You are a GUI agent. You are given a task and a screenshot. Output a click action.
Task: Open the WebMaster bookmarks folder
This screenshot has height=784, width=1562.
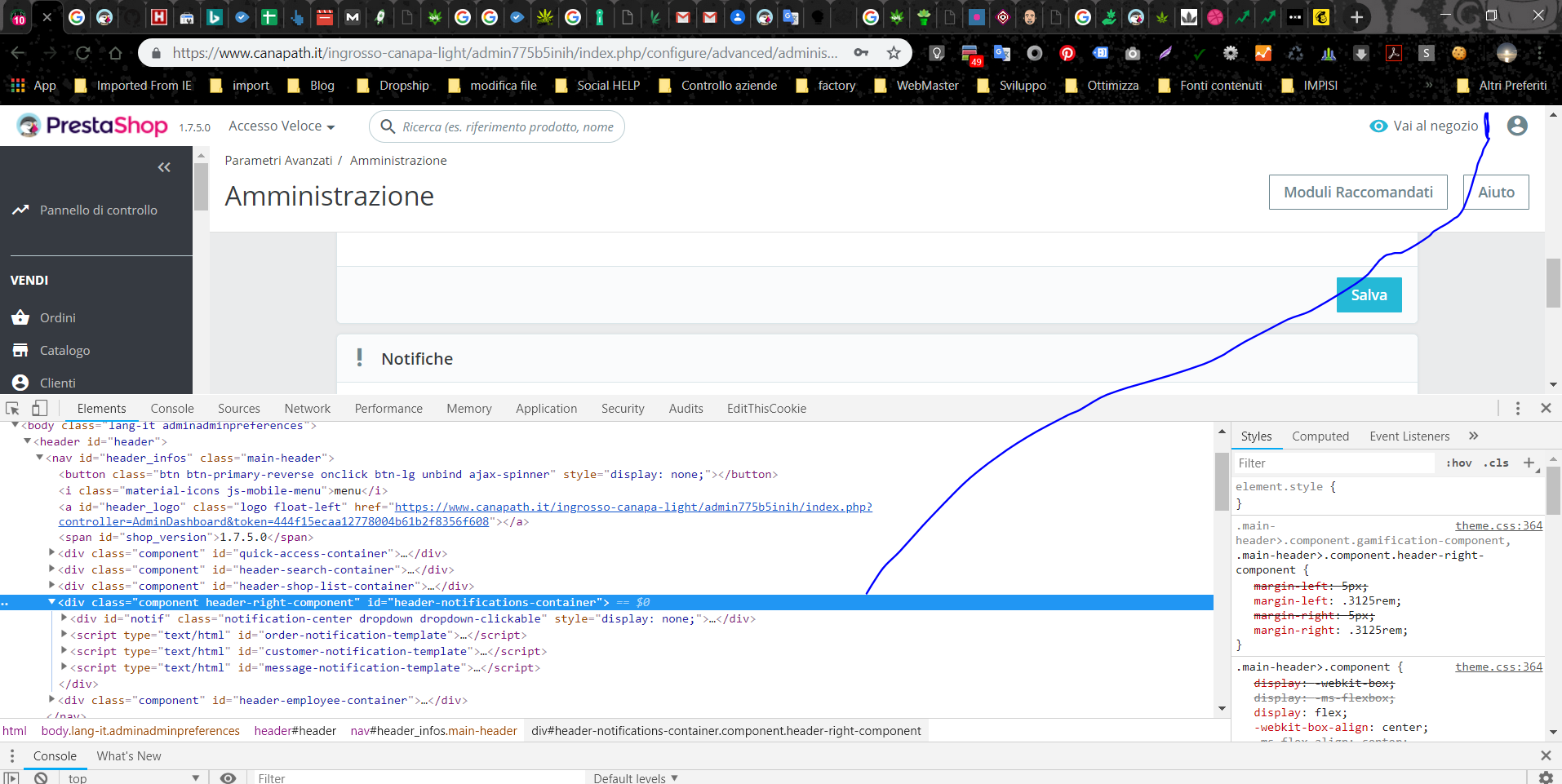click(916, 86)
